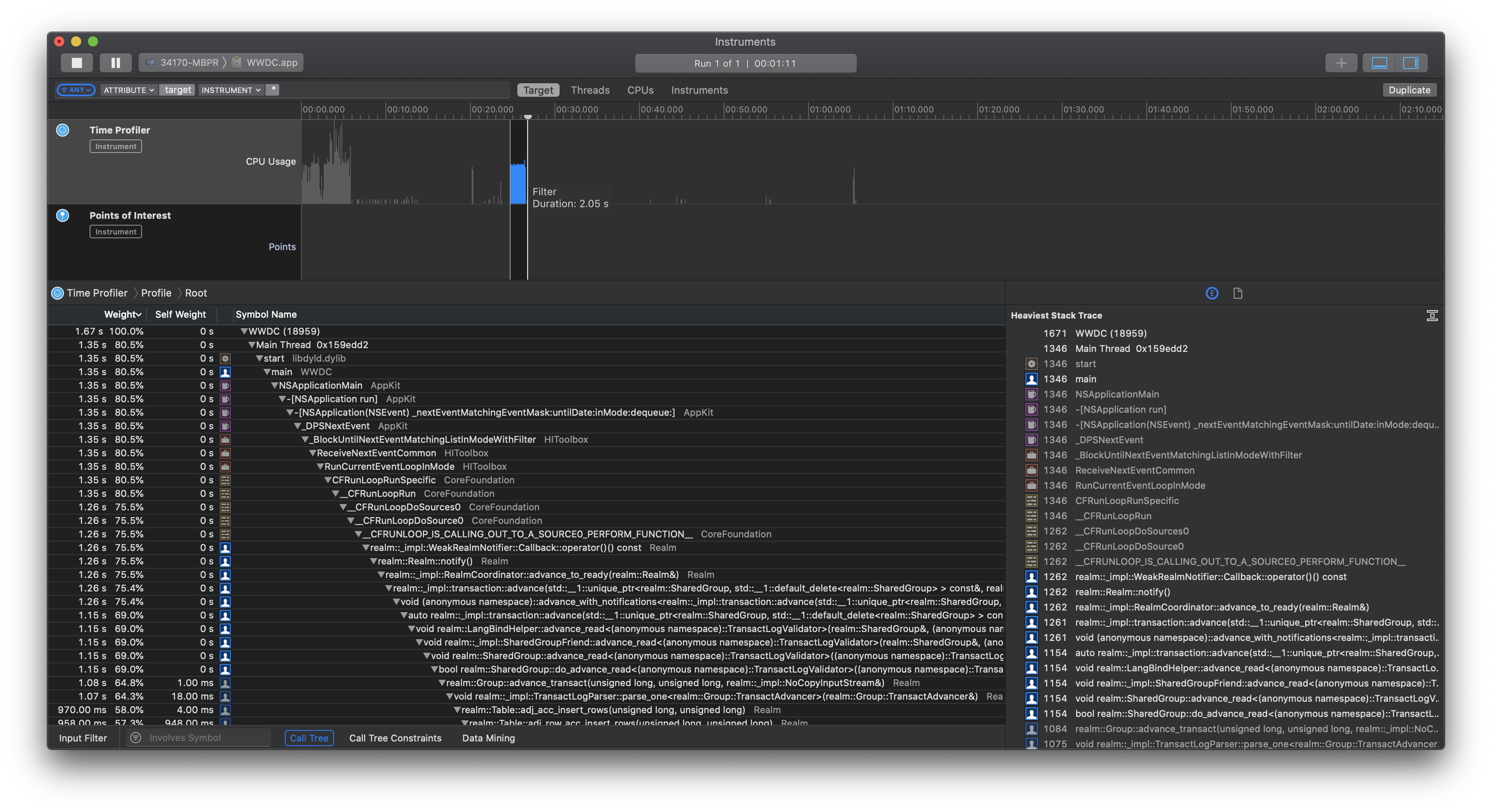Select the Time Profiler instrument icon
Screen dimensions: 1492x812
point(63,130)
